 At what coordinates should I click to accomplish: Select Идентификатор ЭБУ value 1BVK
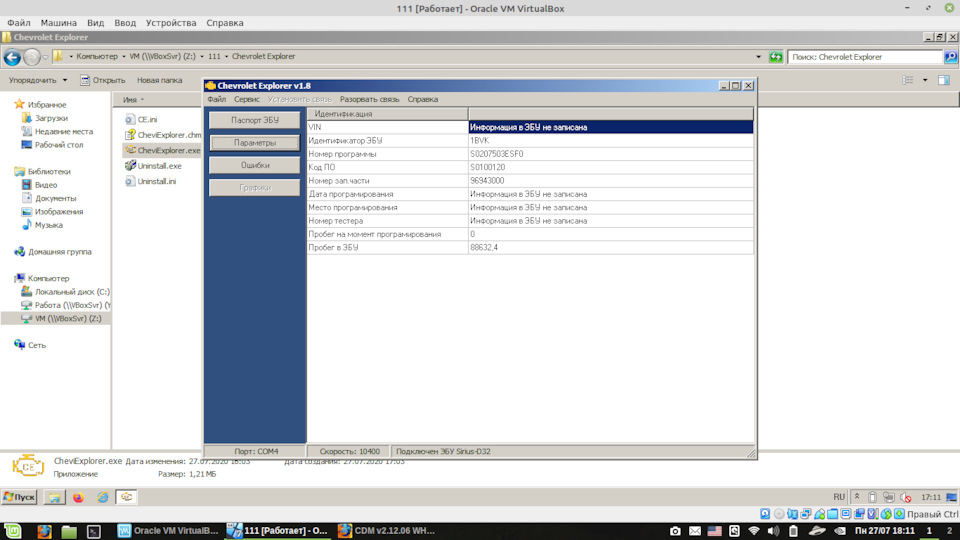click(610, 141)
